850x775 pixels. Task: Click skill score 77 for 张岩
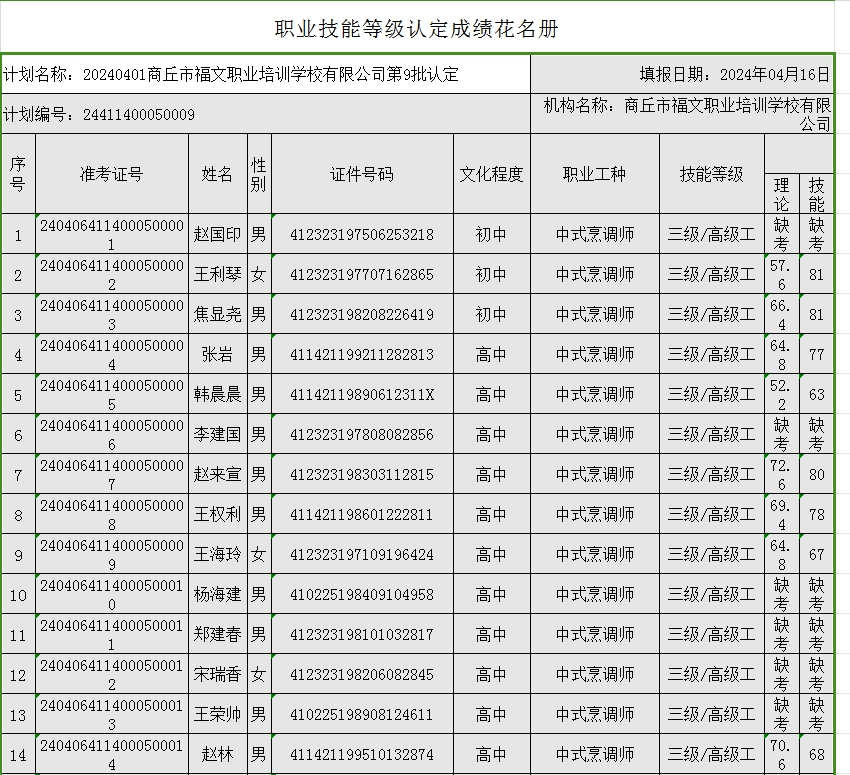[816, 354]
